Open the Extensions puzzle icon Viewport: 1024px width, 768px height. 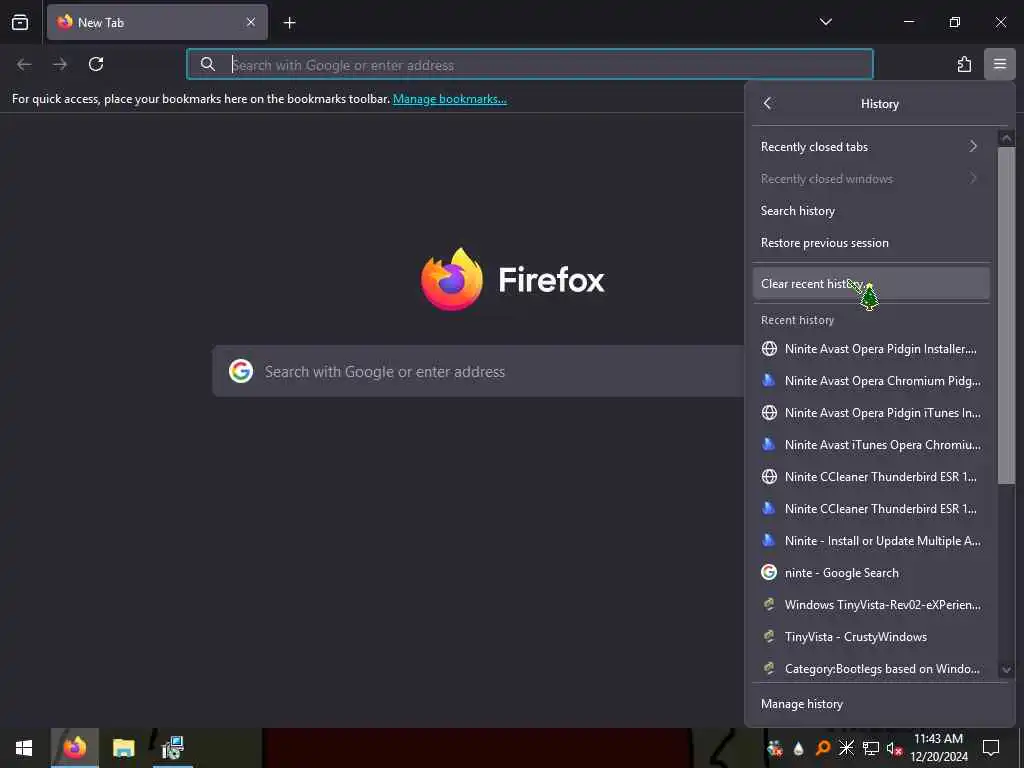(964, 64)
